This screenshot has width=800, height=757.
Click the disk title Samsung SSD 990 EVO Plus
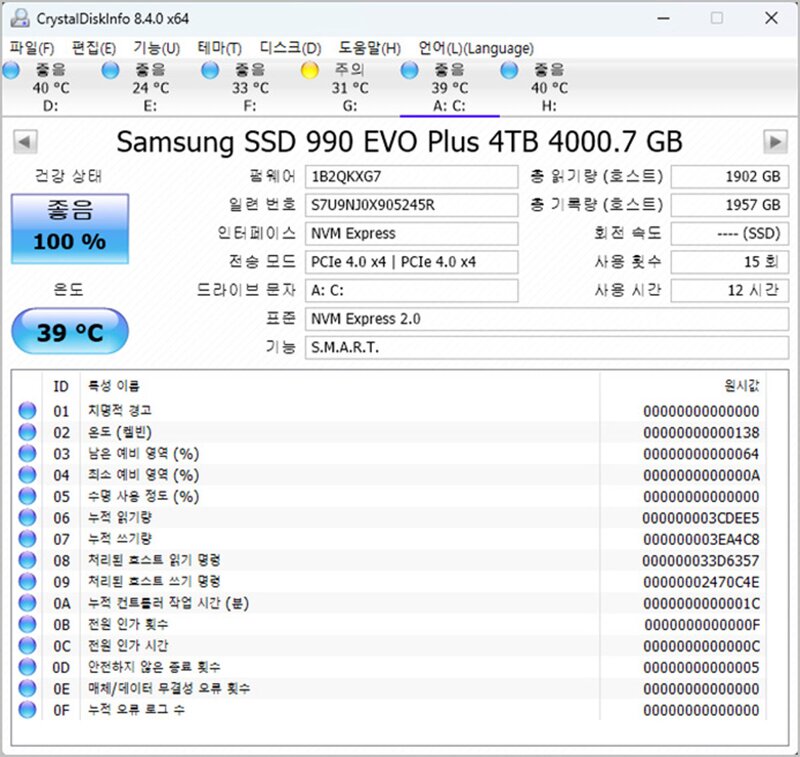coord(399,141)
